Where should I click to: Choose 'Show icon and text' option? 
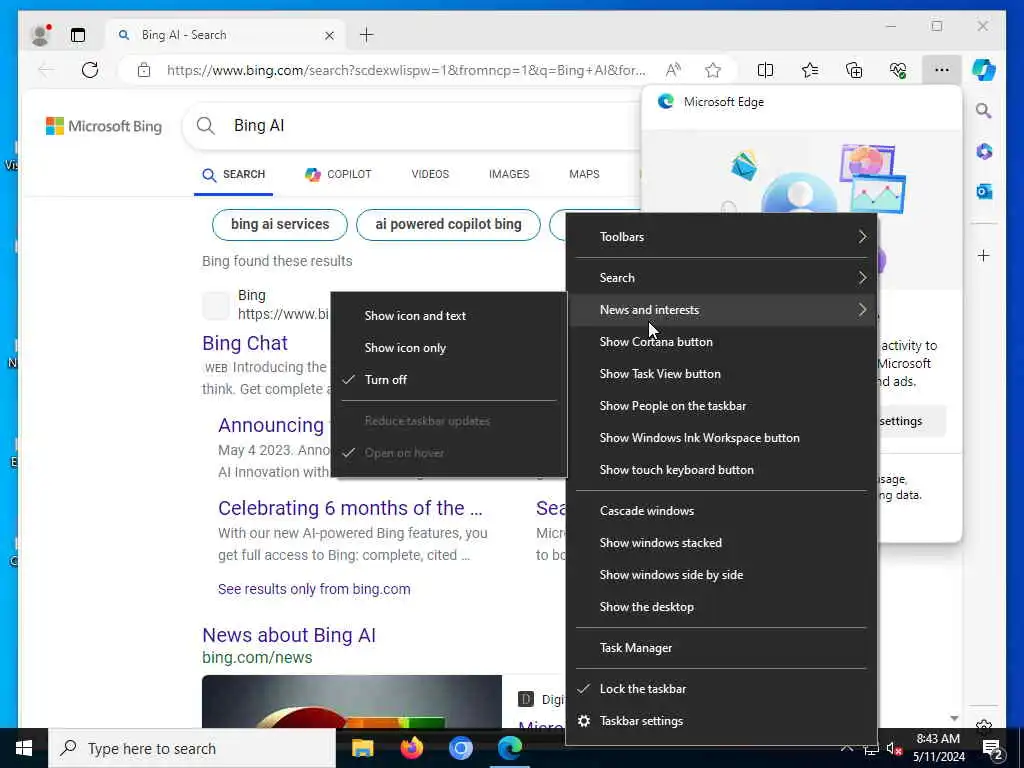click(x=449, y=315)
